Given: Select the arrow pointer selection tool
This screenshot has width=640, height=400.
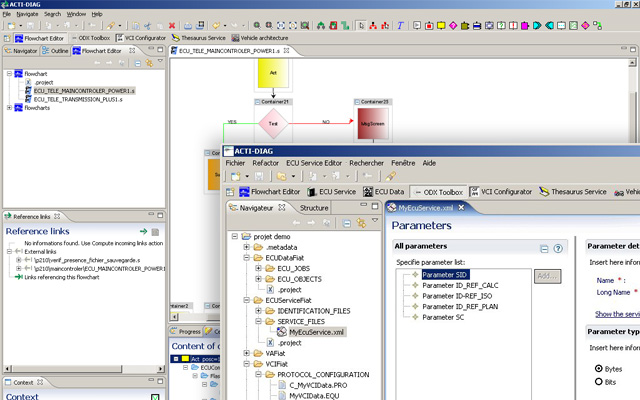Looking at the screenshot, I should [x=361, y=26].
